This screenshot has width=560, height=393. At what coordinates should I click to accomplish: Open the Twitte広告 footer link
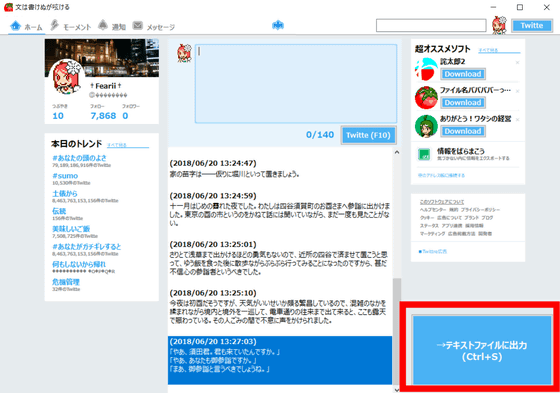[433, 252]
